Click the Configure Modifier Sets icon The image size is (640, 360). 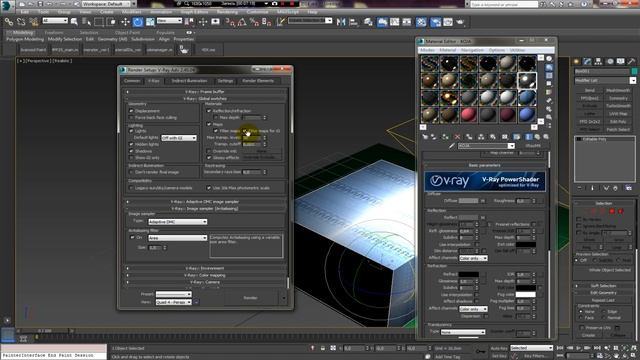coord(629,188)
